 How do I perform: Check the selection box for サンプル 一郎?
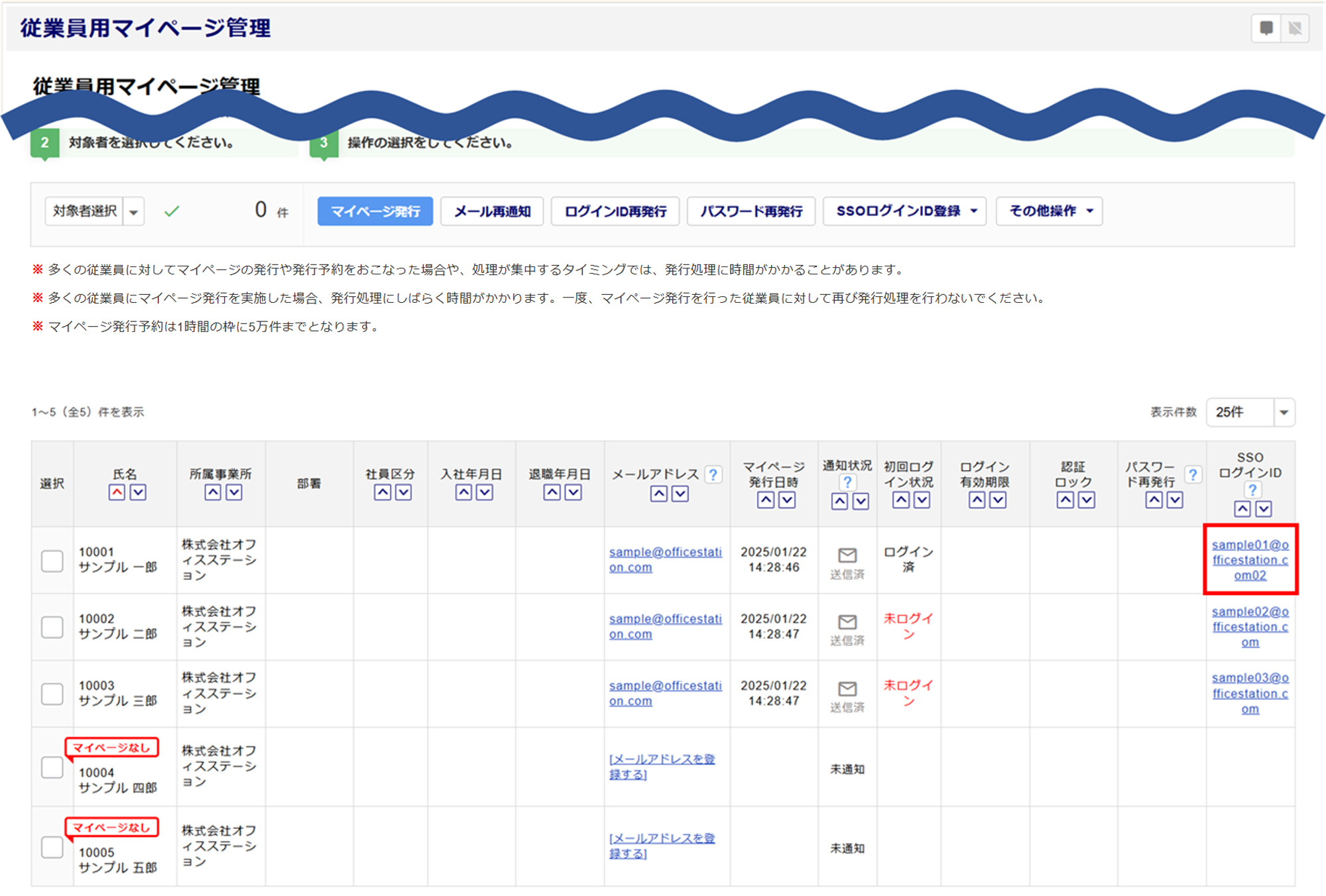(52, 561)
